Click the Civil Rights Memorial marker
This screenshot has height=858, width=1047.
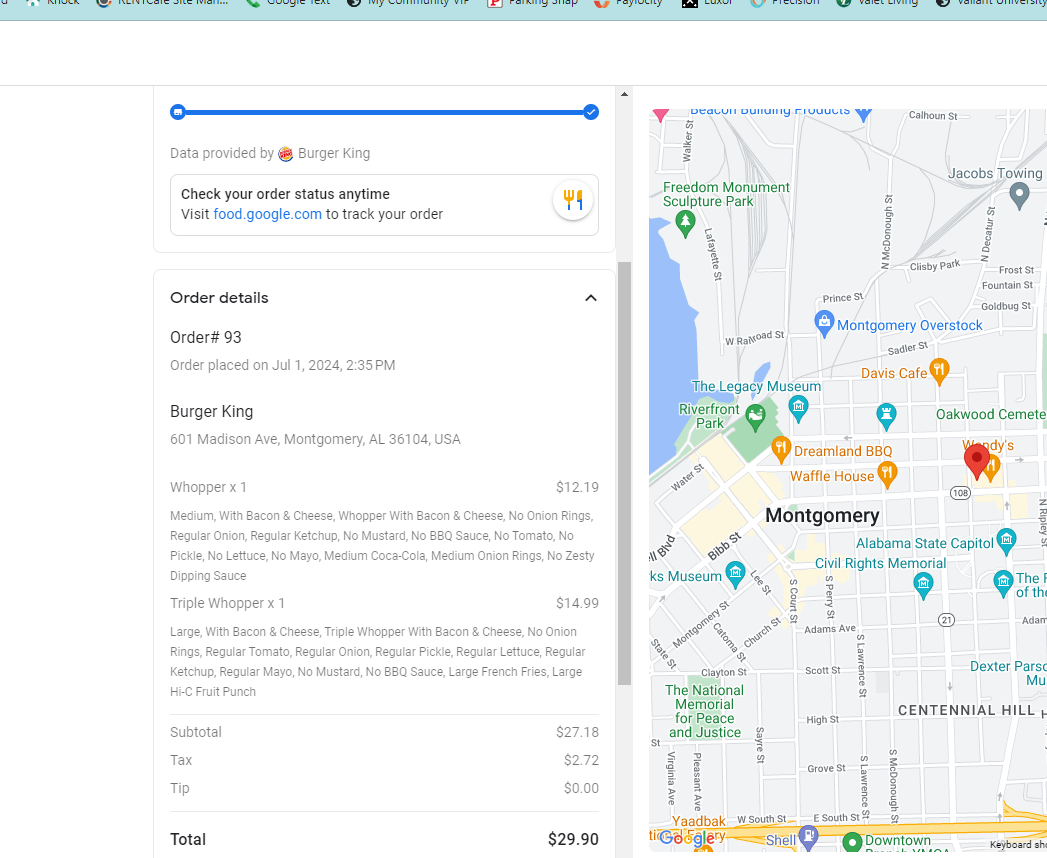pos(923,584)
